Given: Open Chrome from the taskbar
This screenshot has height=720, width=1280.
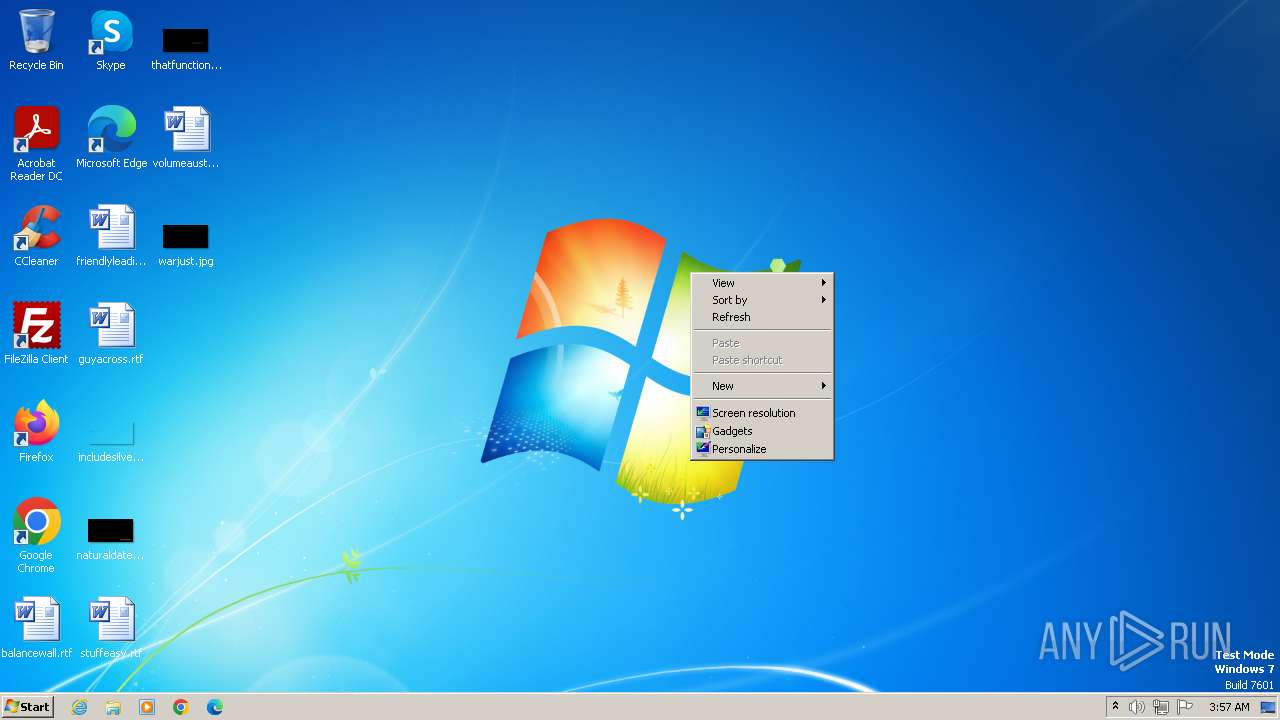Looking at the screenshot, I should tap(181, 707).
